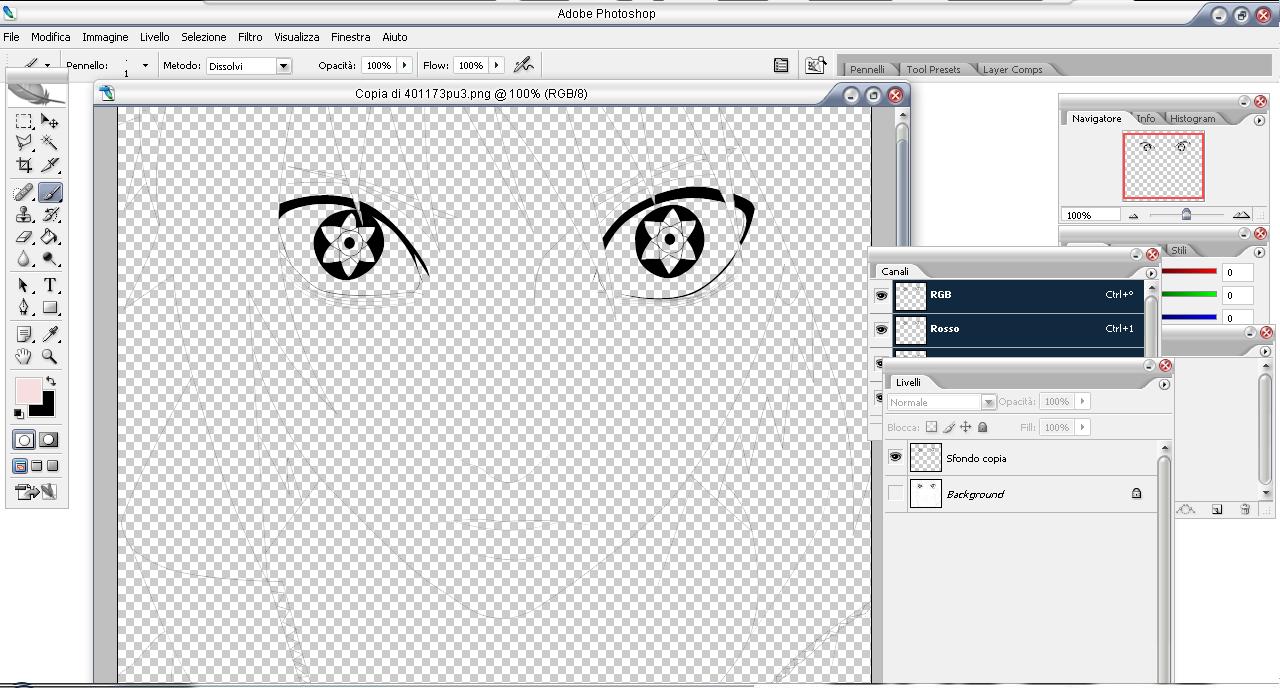Select the Zoom magnifier tool
This screenshot has height=688, width=1280.
click(49, 357)
